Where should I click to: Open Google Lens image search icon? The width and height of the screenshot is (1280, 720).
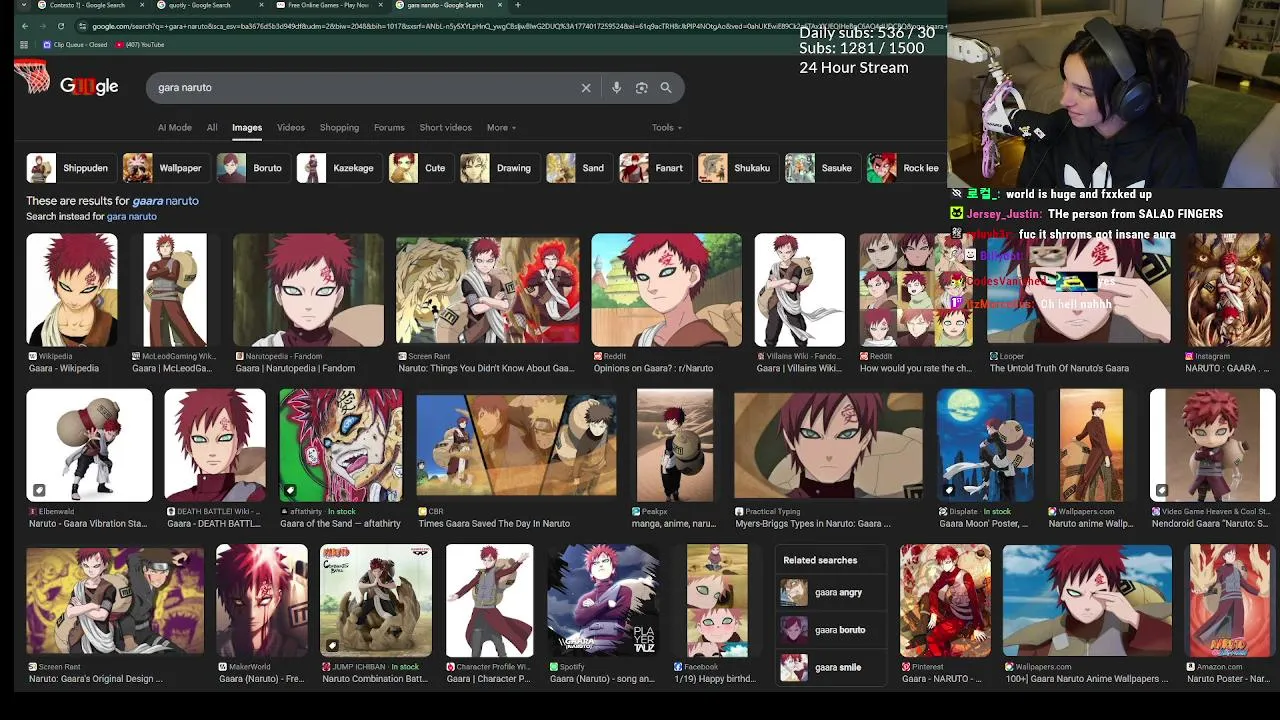click(642, 88)
